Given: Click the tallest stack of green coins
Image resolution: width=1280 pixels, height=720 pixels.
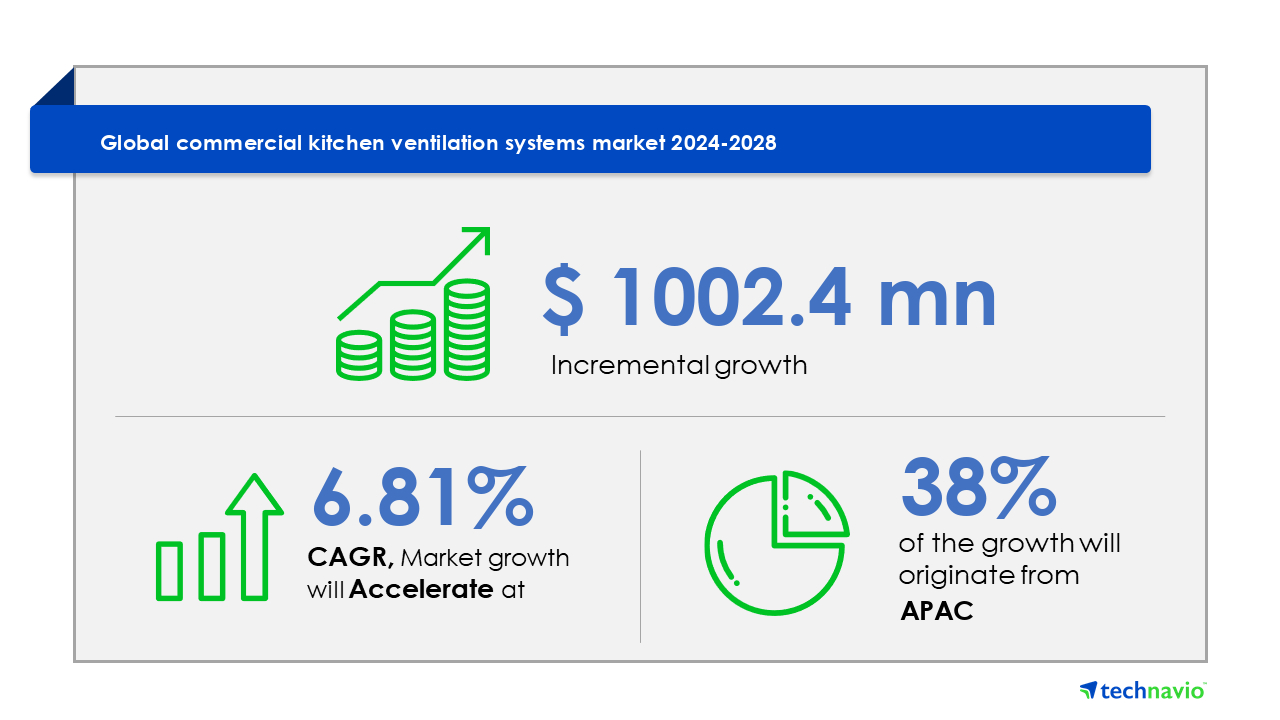Looking at the screenshot, I should point(467,330).
